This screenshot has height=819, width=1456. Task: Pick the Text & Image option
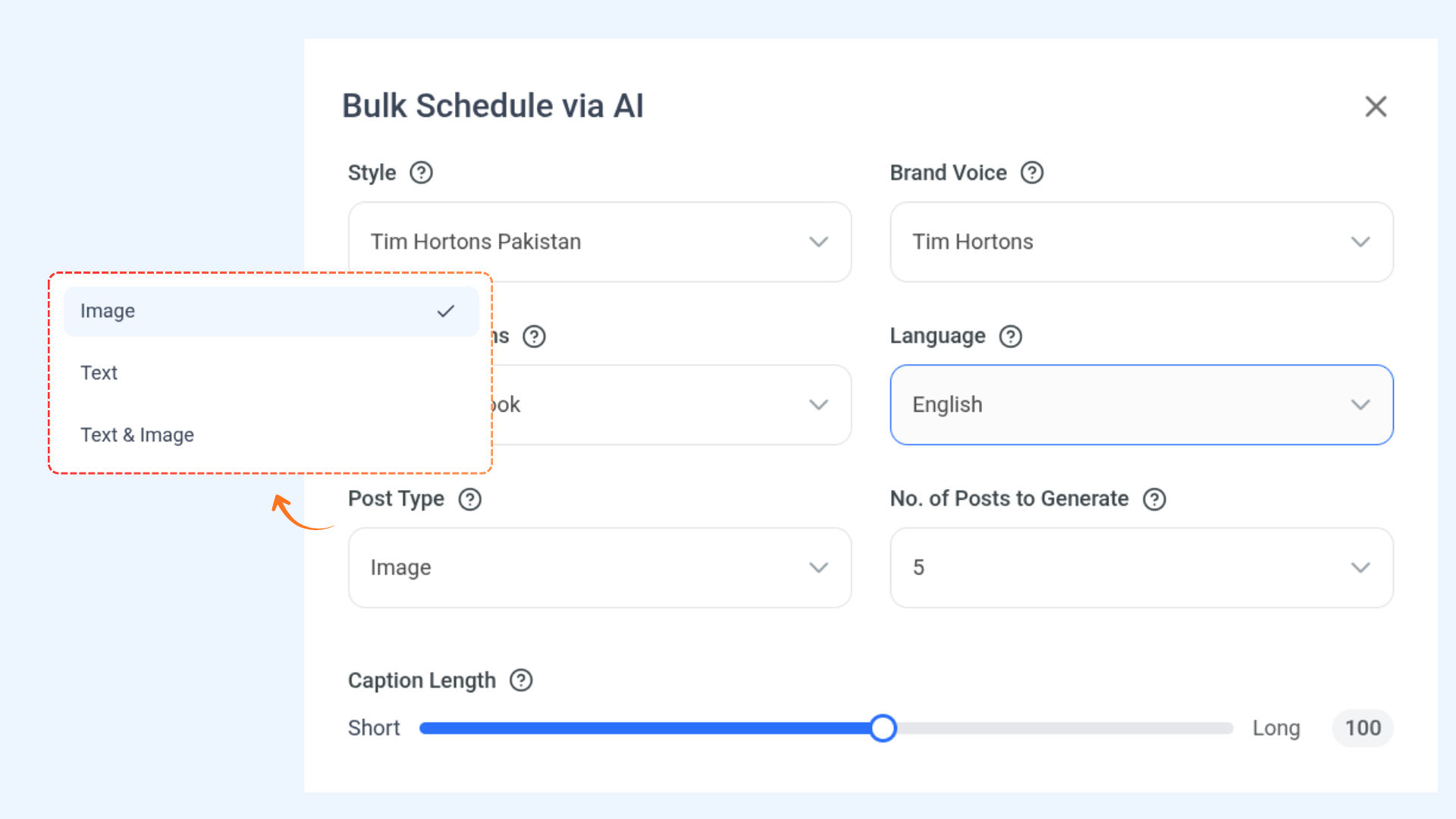[x=137, y=435]
